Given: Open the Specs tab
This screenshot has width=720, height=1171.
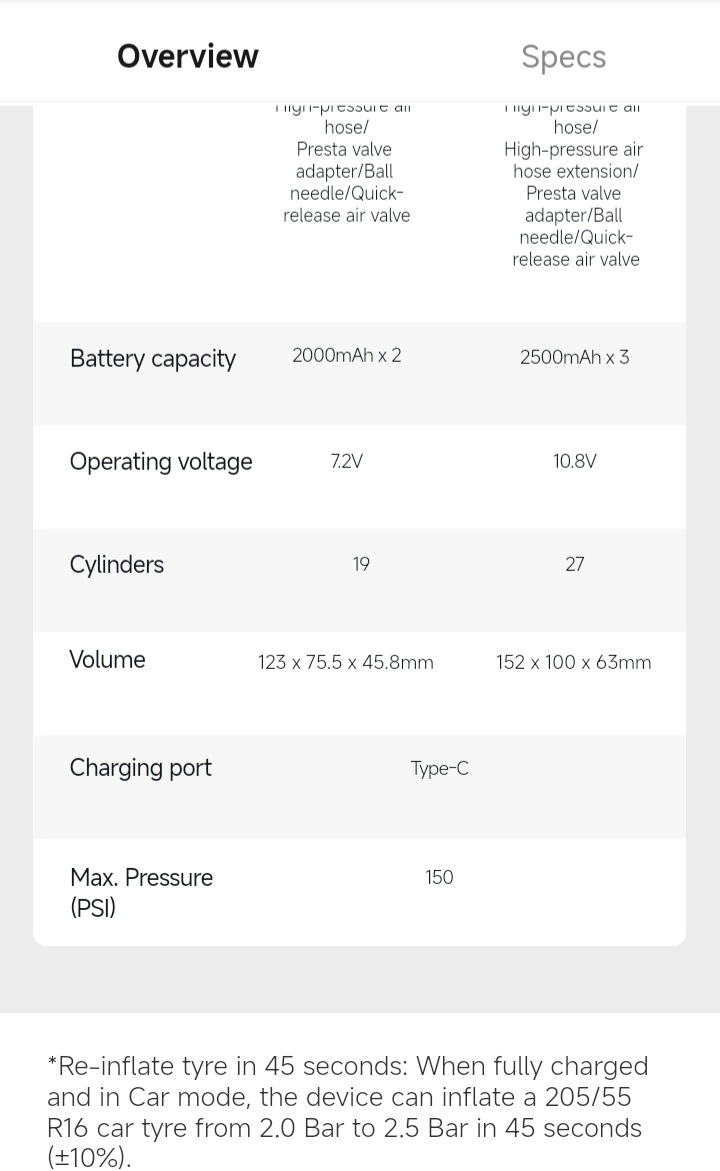Looking at the screenshot, I should (563, 57).
